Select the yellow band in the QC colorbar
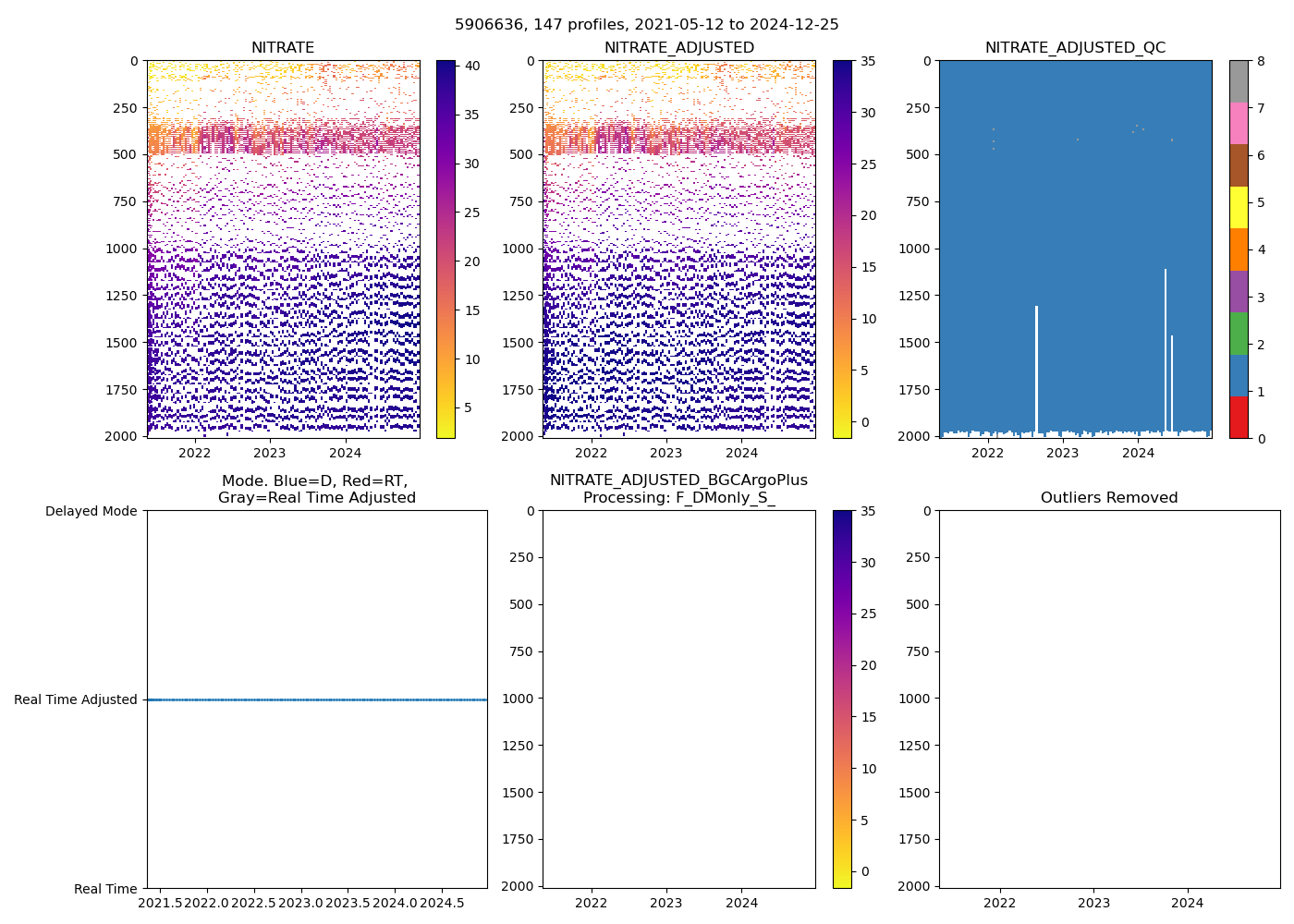The height and width of the screenshot is (924, 1294). 1239,207
